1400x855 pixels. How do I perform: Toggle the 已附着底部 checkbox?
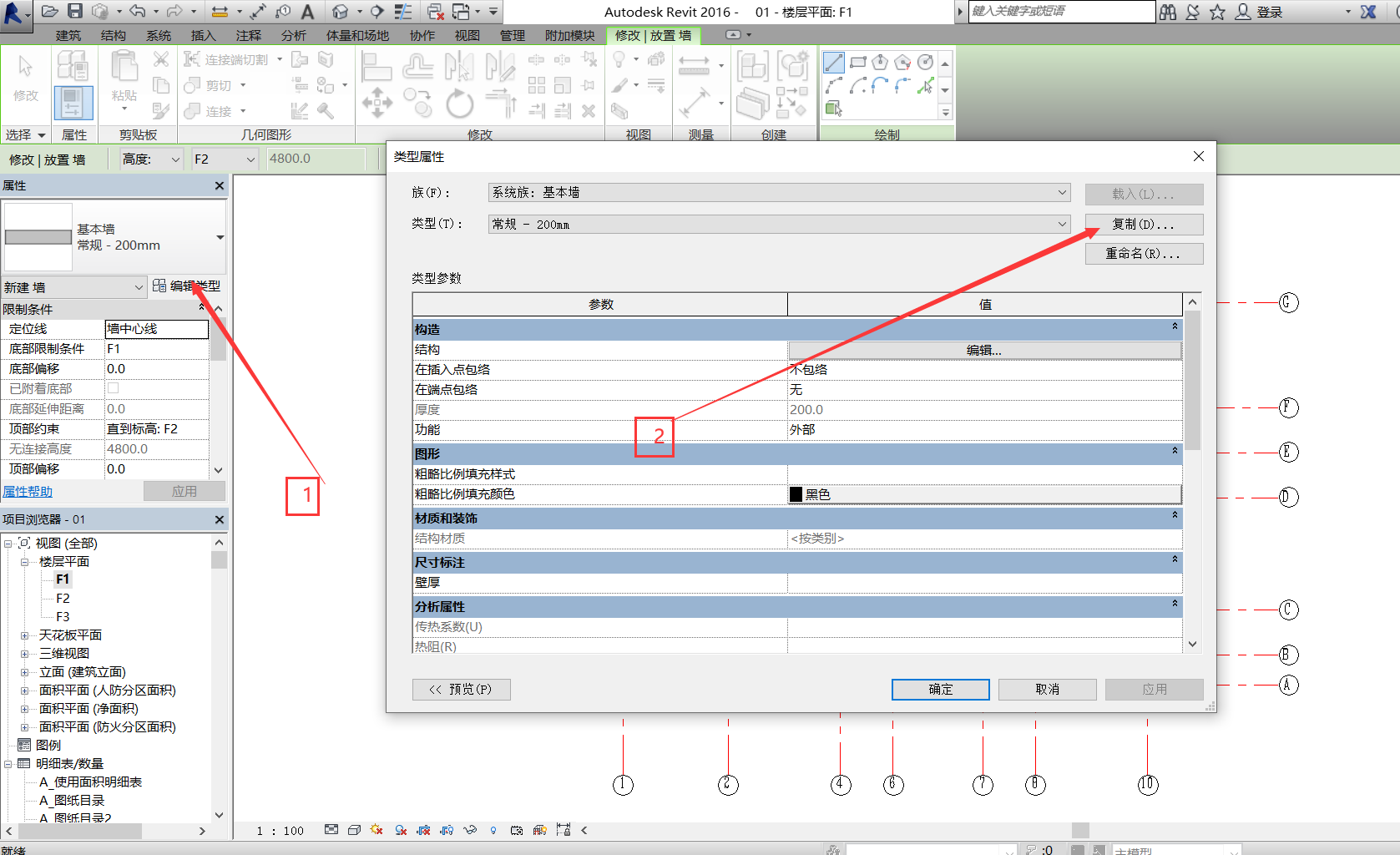(114, 388)
